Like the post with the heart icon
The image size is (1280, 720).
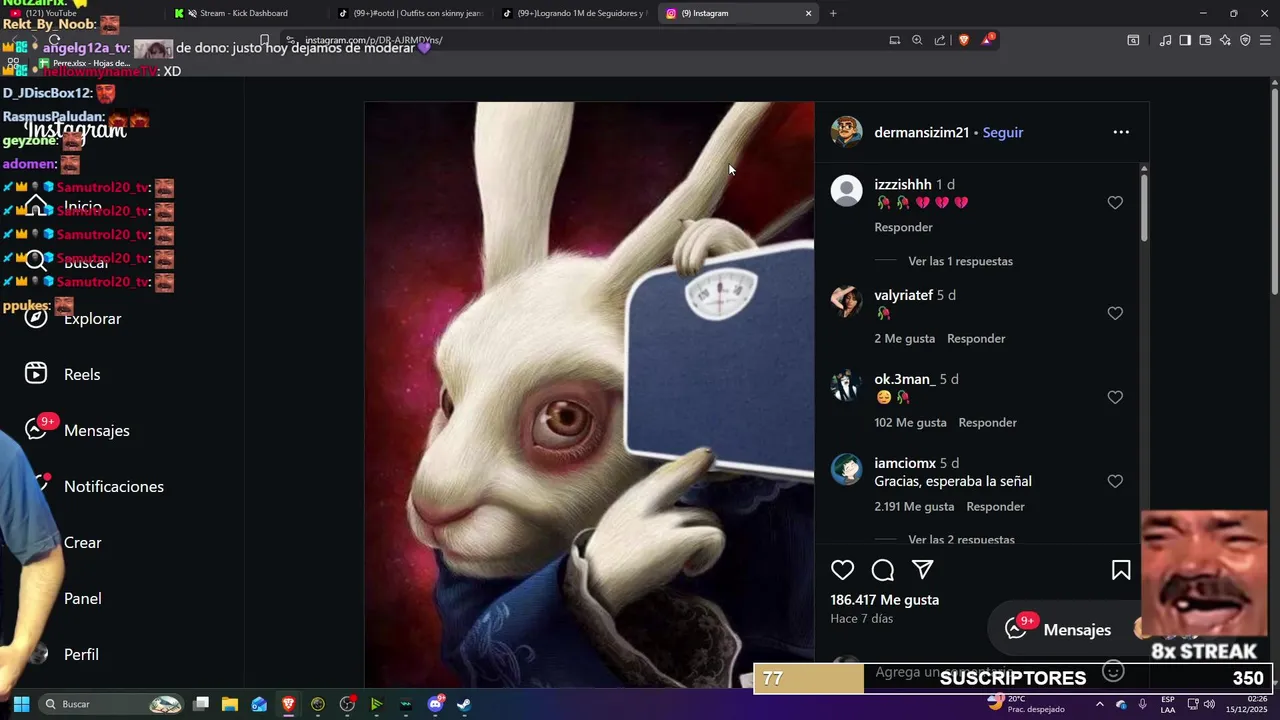[x=843, y=570]
